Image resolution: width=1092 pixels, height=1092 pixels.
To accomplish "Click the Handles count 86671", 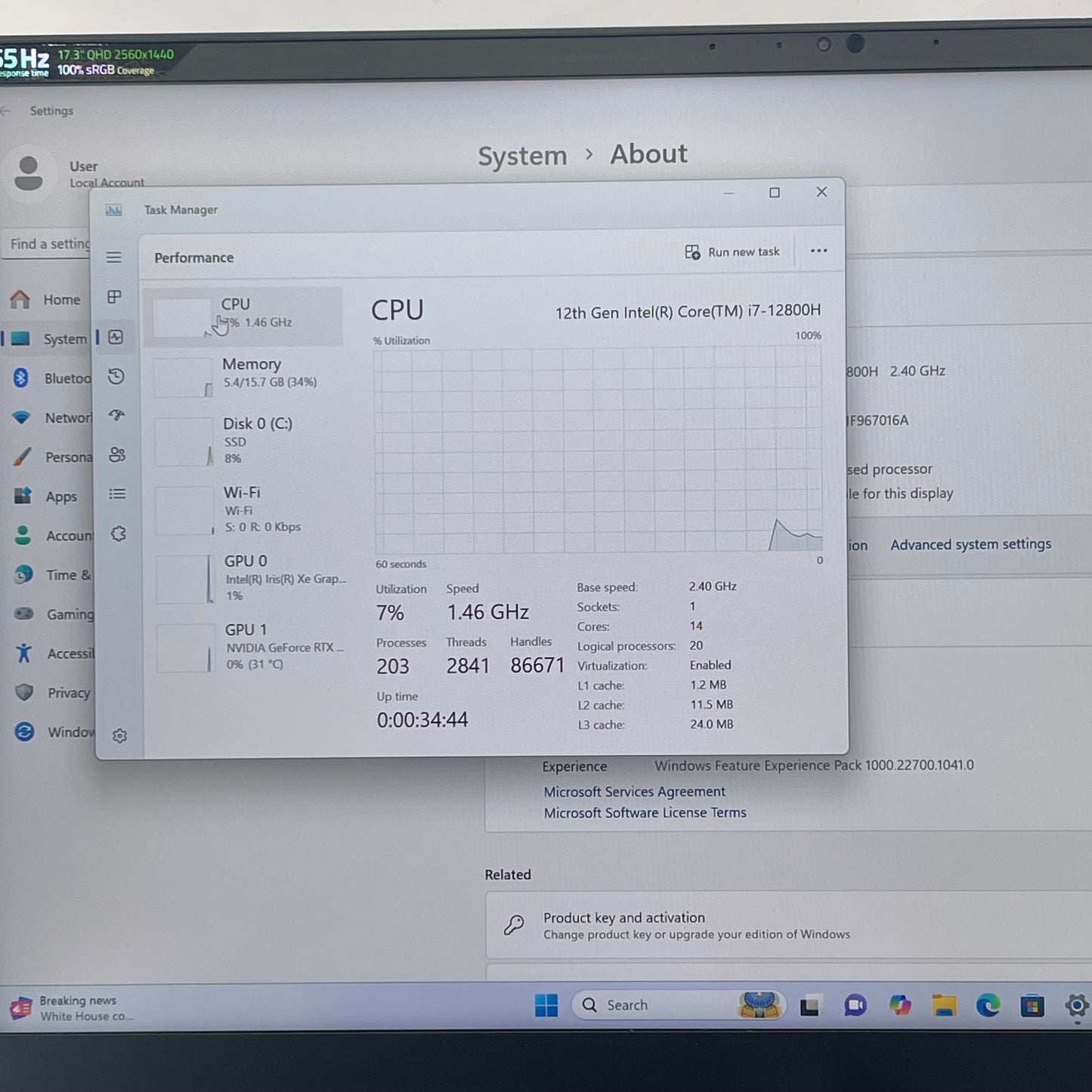I will pos(537,665).
